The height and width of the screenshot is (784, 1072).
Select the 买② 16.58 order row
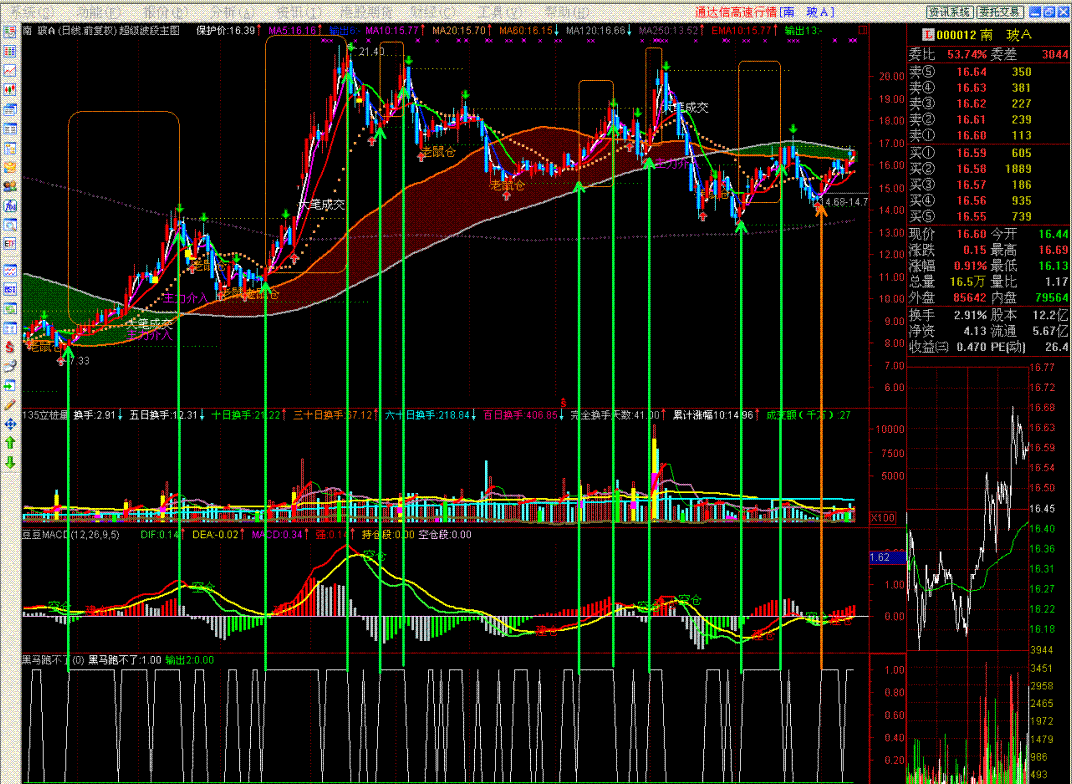click(988, 169)
